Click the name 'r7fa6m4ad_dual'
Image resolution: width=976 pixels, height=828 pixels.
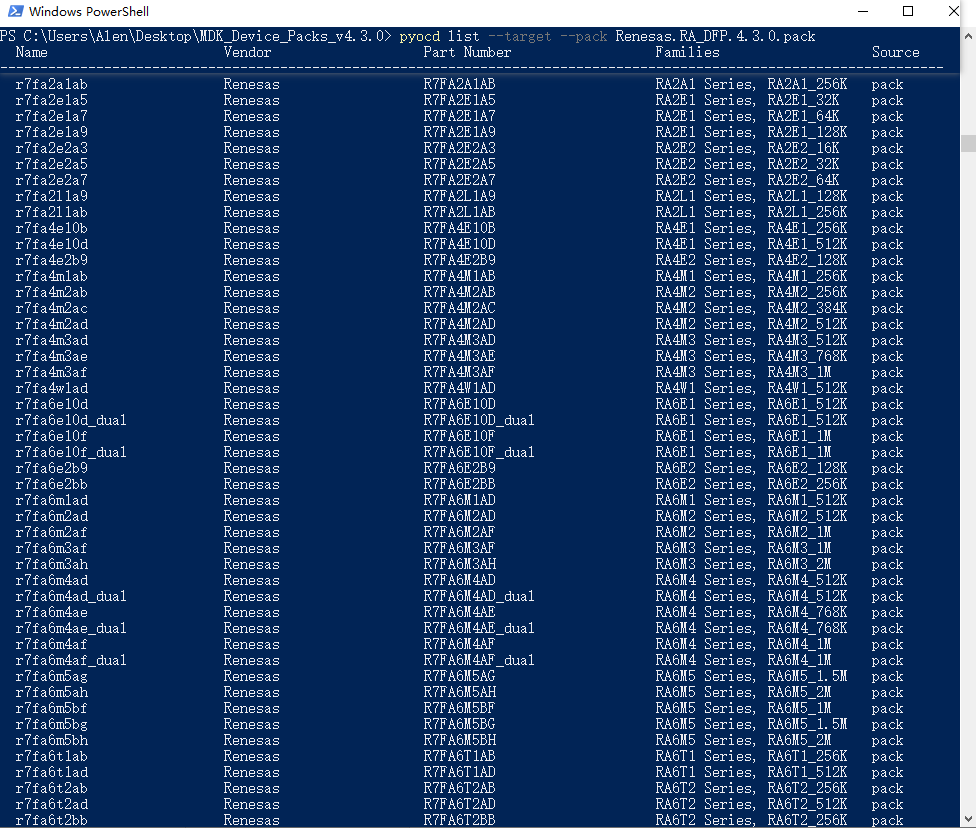coord(71,596)
